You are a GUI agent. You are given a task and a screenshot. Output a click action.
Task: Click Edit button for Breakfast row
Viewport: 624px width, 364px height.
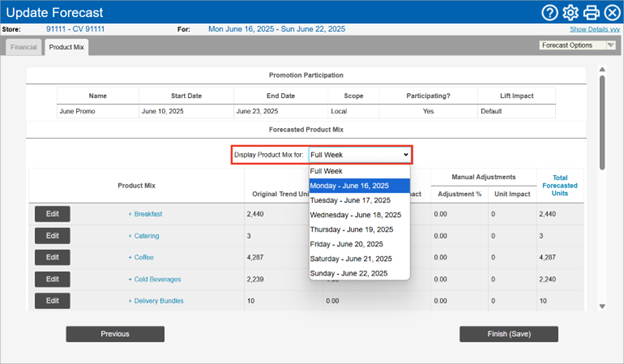tap(53, 214)
